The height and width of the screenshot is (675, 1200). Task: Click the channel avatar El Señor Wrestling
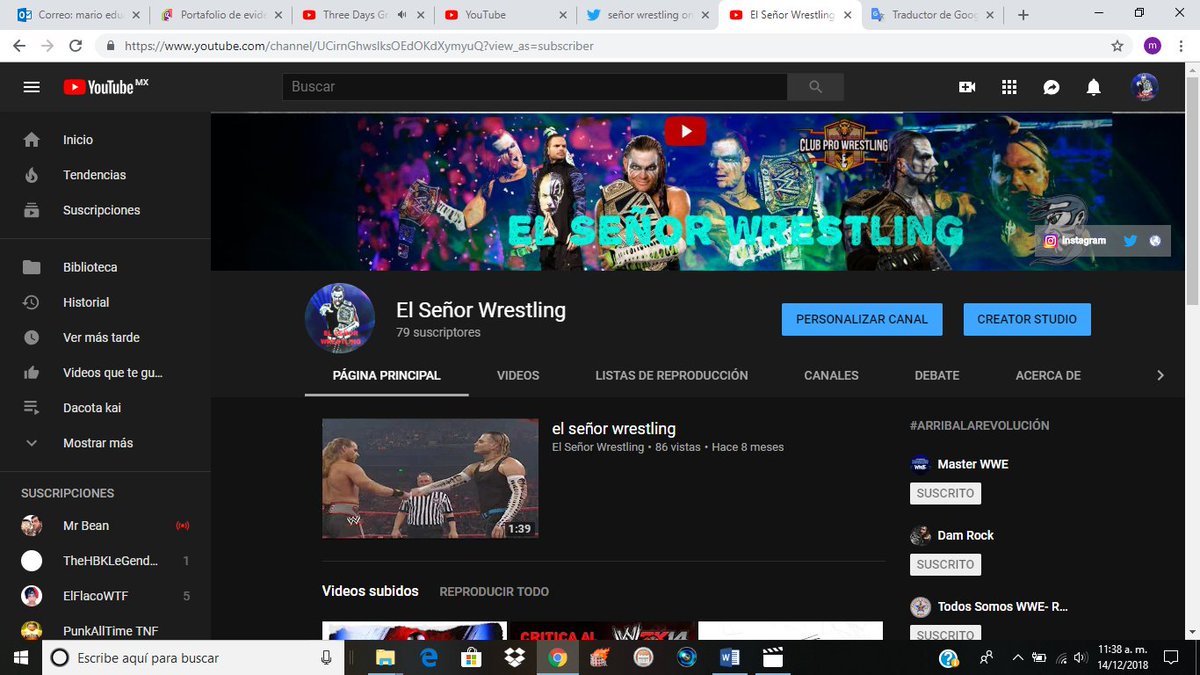click(340, 318)
